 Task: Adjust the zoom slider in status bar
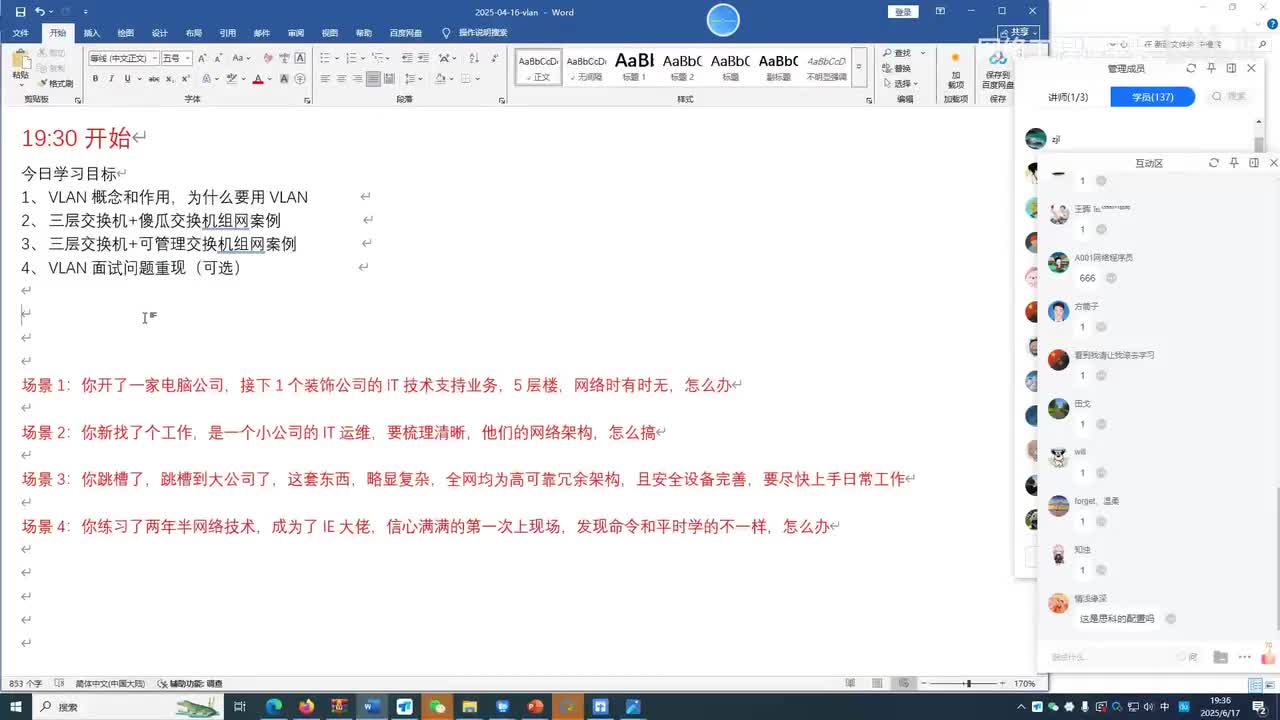click(968, 684)
